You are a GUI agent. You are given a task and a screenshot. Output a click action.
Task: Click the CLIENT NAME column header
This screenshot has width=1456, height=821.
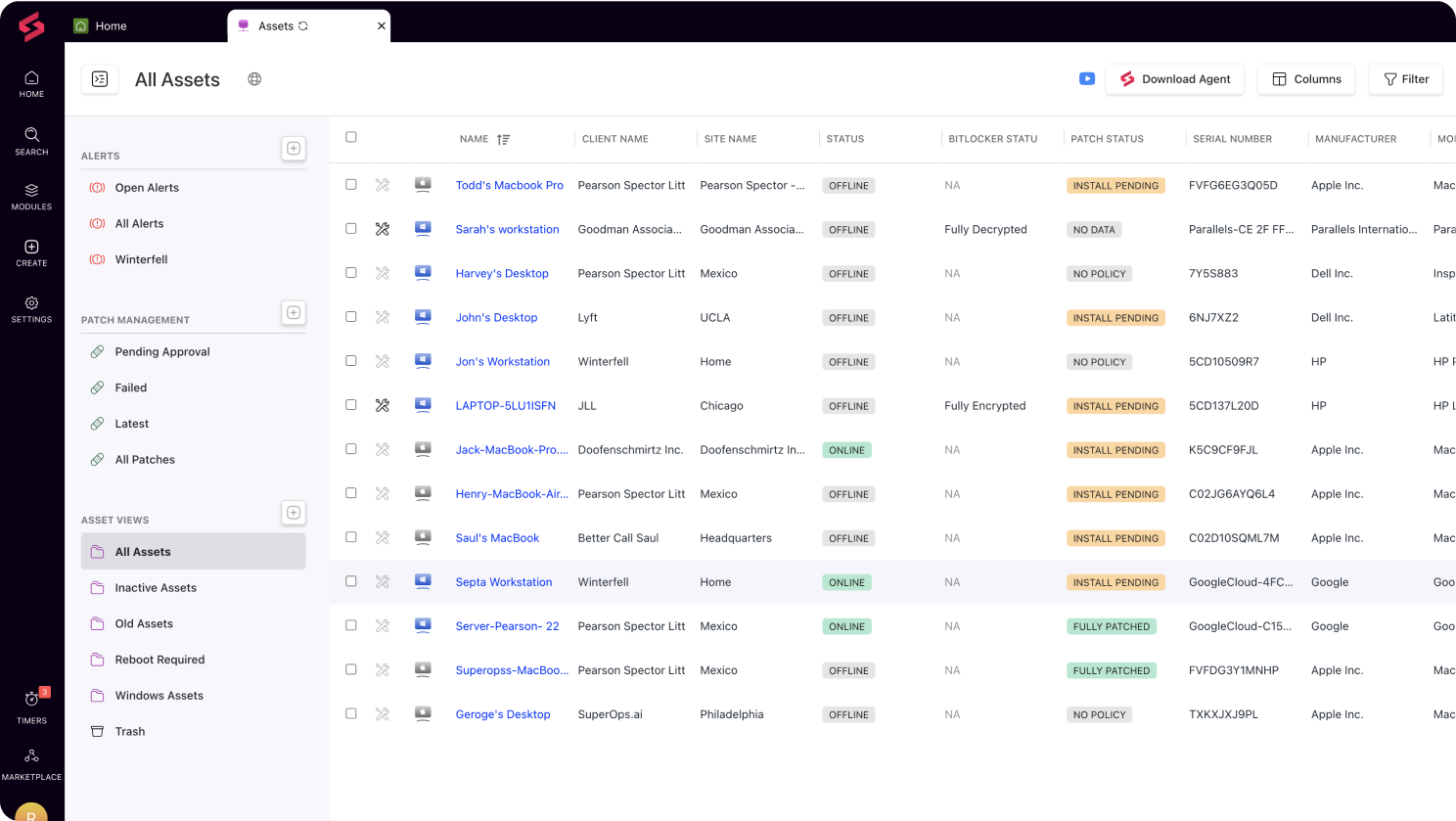615,139
